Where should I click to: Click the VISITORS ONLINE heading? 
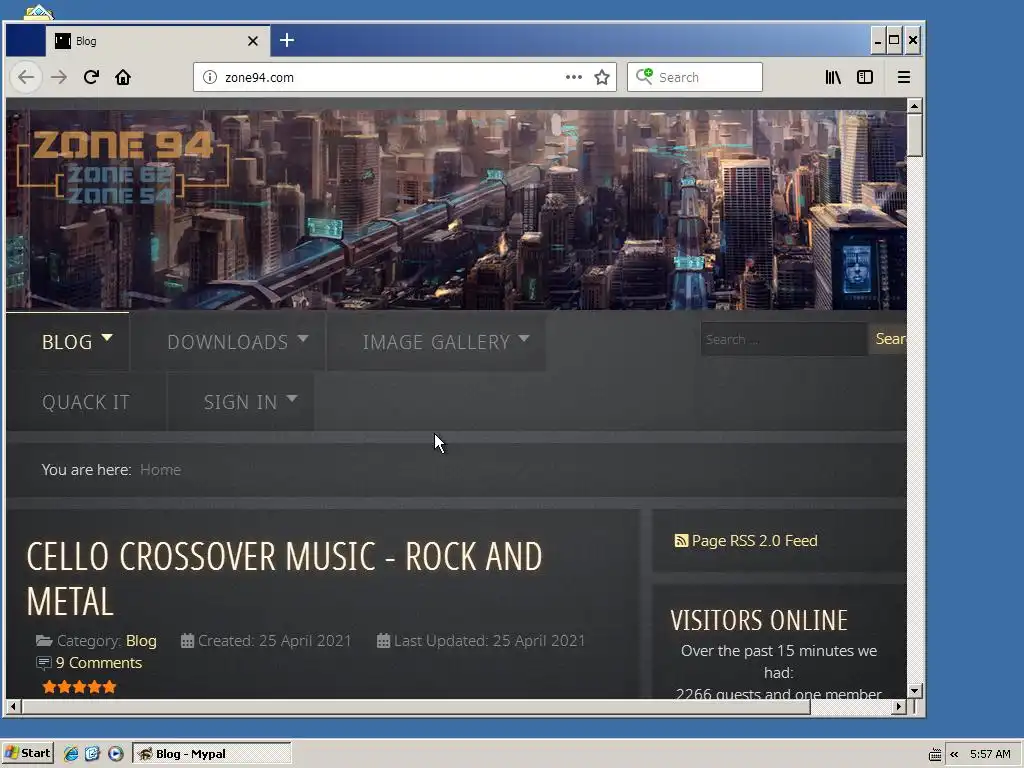pyautogui.click(x=759, y=620)
